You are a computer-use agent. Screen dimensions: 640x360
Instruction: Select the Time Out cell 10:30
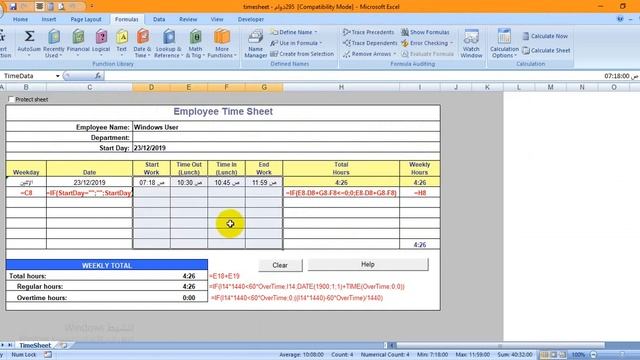point(189,182)
